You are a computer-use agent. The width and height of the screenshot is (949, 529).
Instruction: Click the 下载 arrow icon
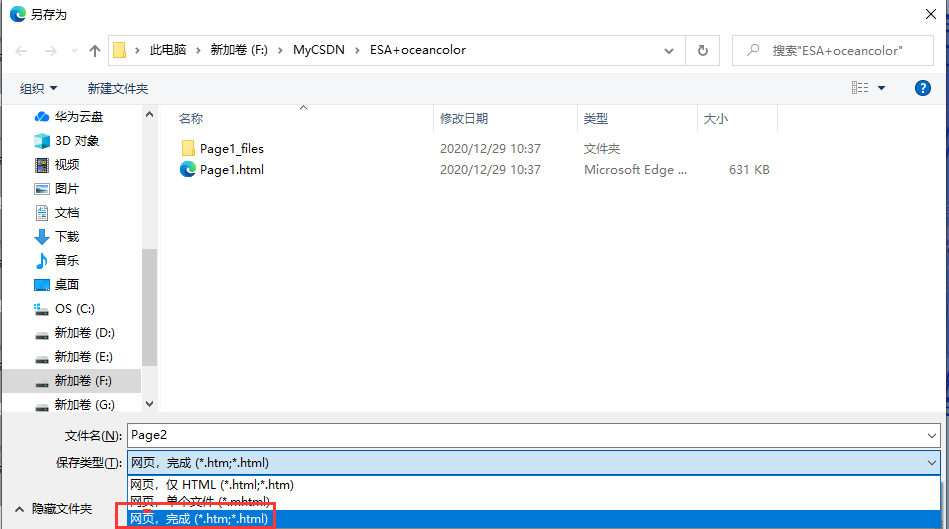pyautogui.click(x=42, y=237)
